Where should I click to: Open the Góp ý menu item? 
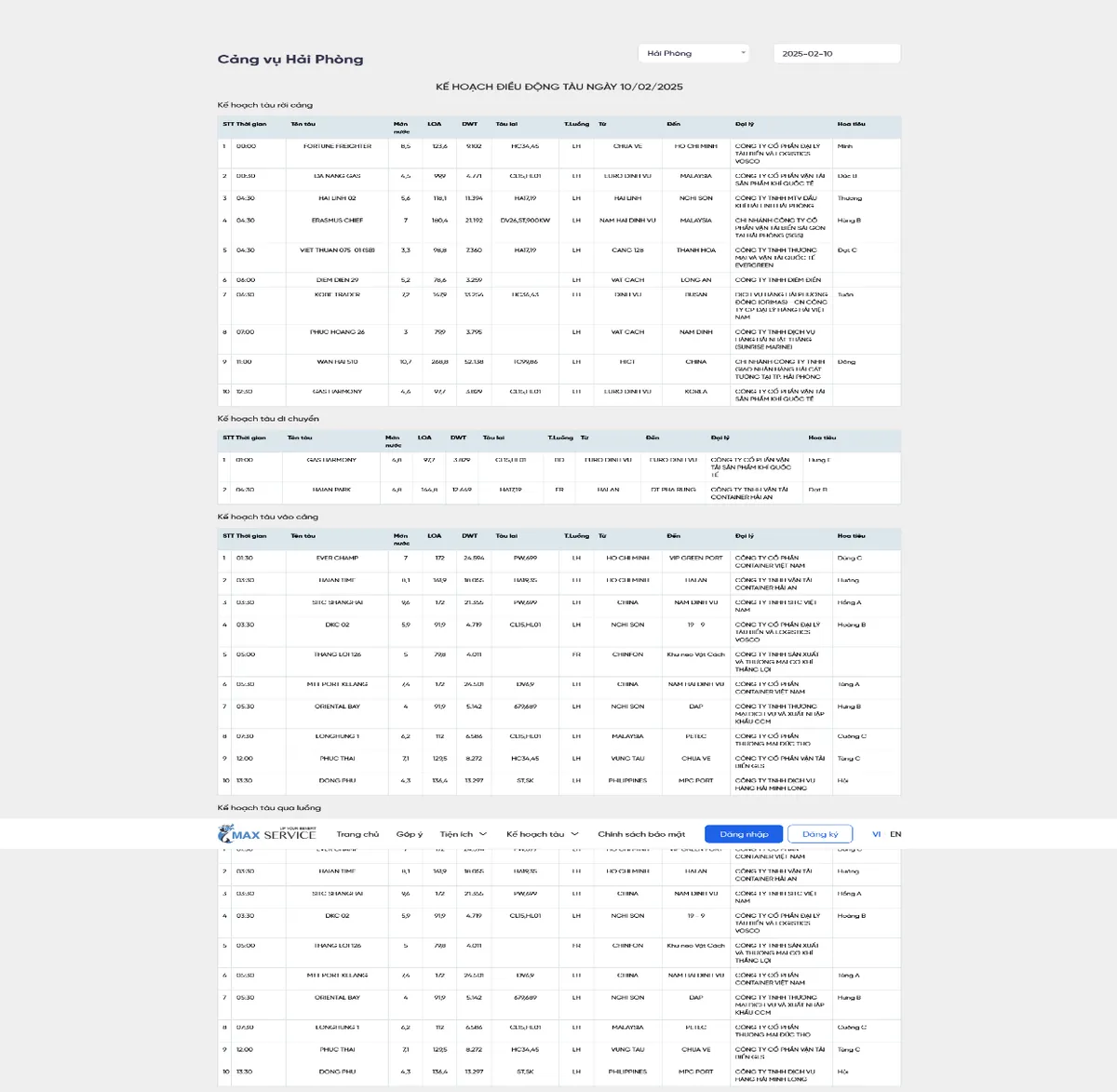[409, 834]
